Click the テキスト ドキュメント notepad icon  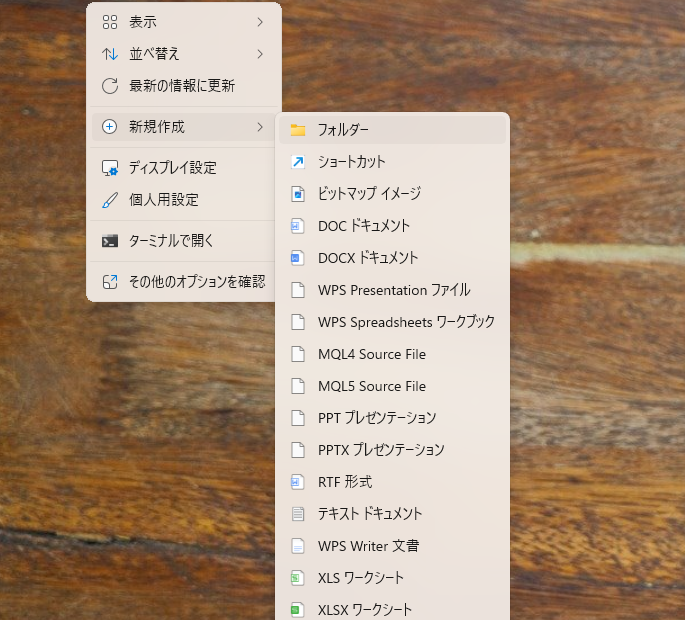(298, 514)
